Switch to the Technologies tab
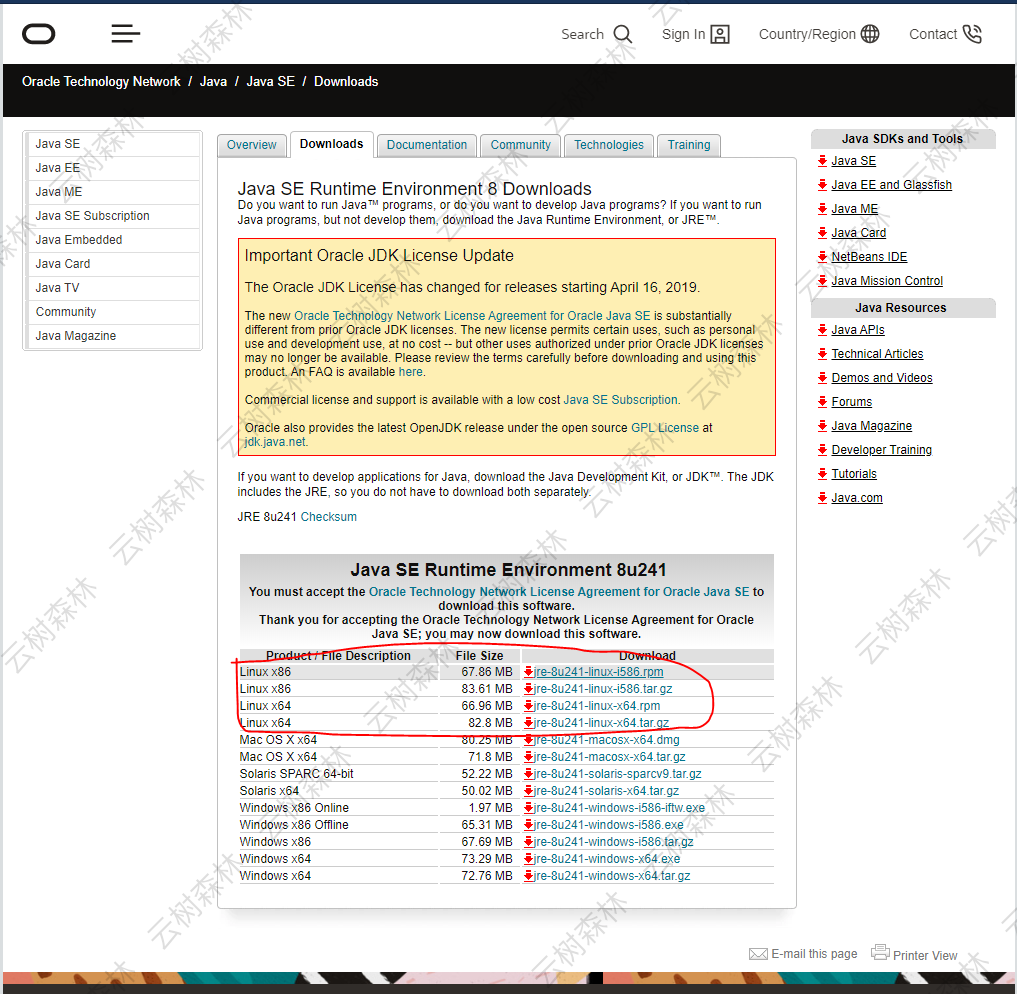1017x994 pixels. [609, 145]
